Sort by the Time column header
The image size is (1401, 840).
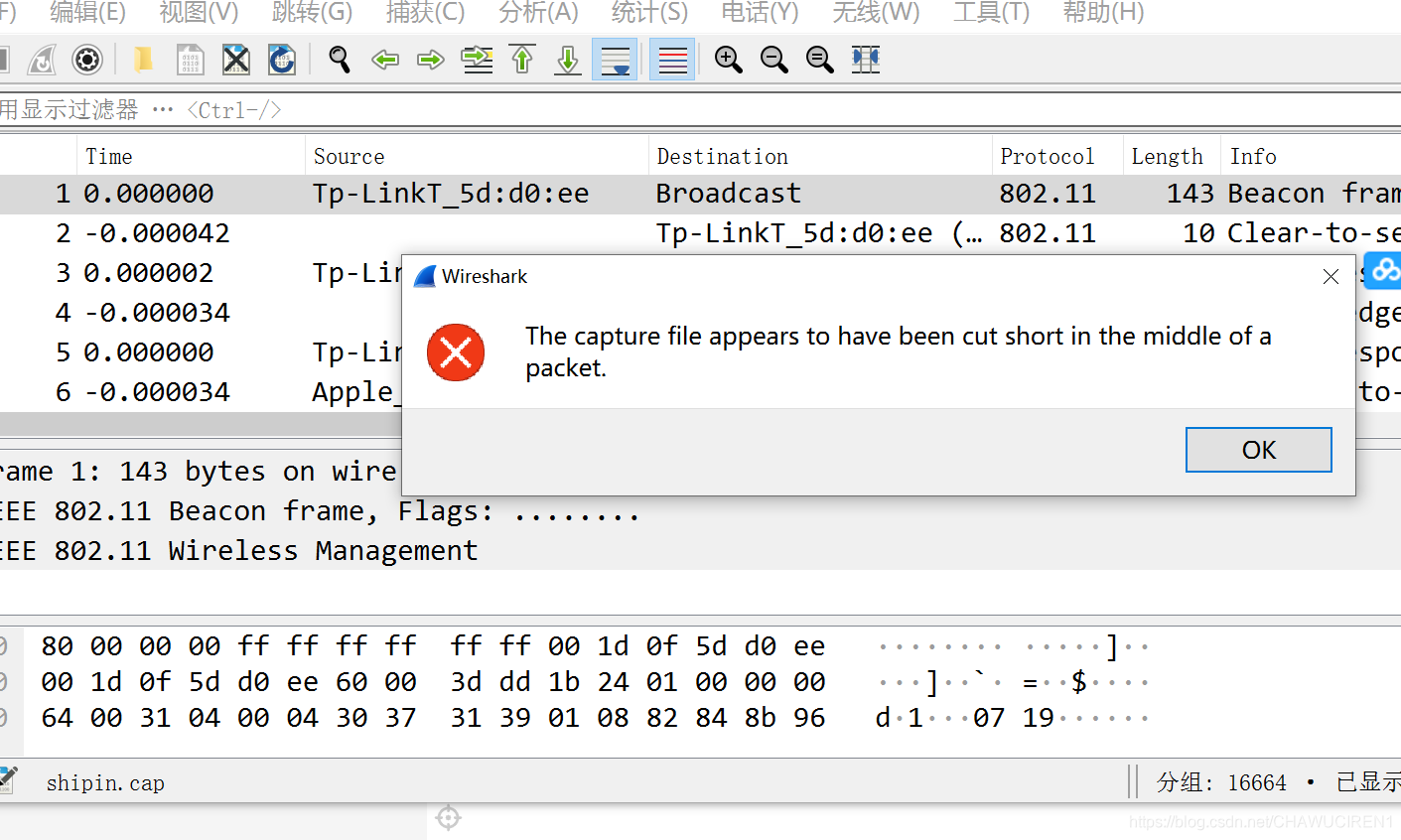pos(191,156)
